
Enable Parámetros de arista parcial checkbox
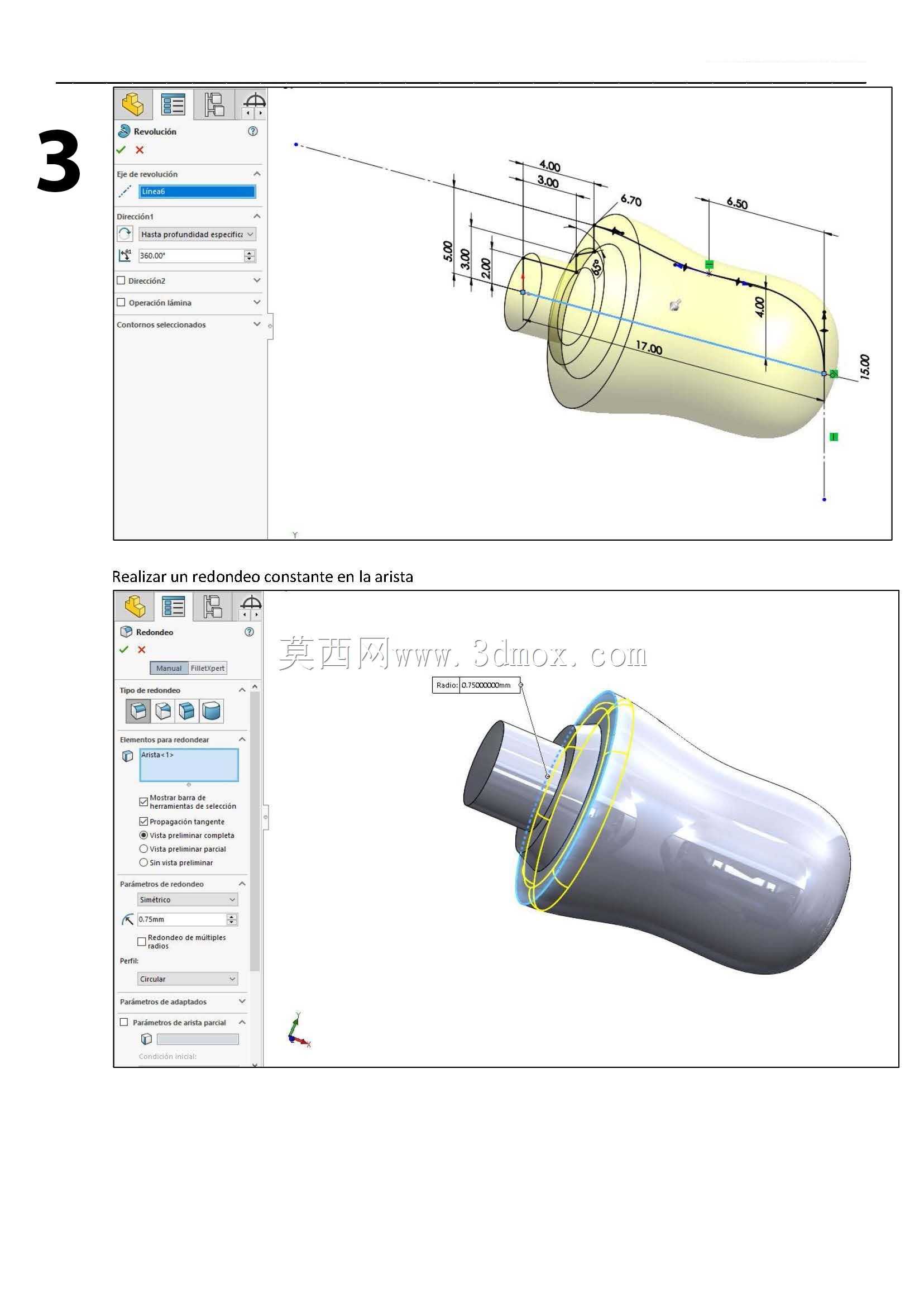124,1022
